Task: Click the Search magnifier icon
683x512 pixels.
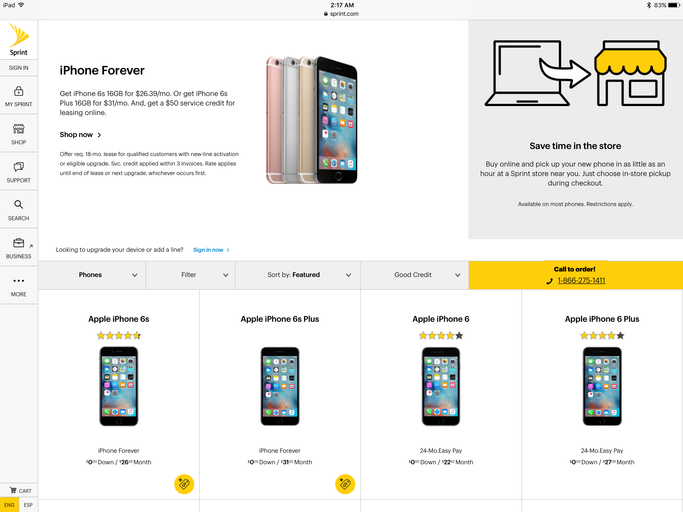Action: click(x=18, y=204)
